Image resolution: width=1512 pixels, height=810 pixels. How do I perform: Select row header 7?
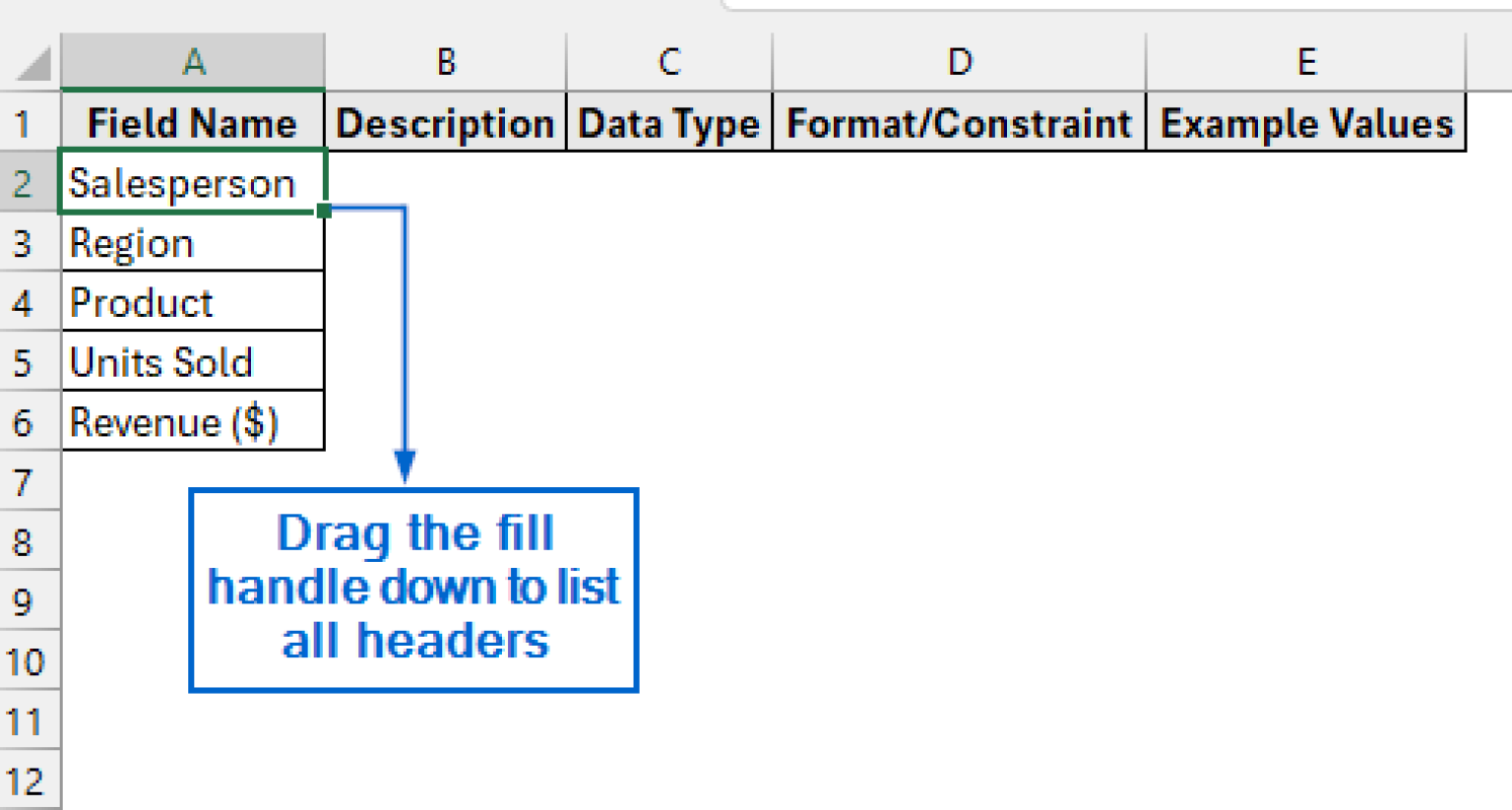point(30,482)
